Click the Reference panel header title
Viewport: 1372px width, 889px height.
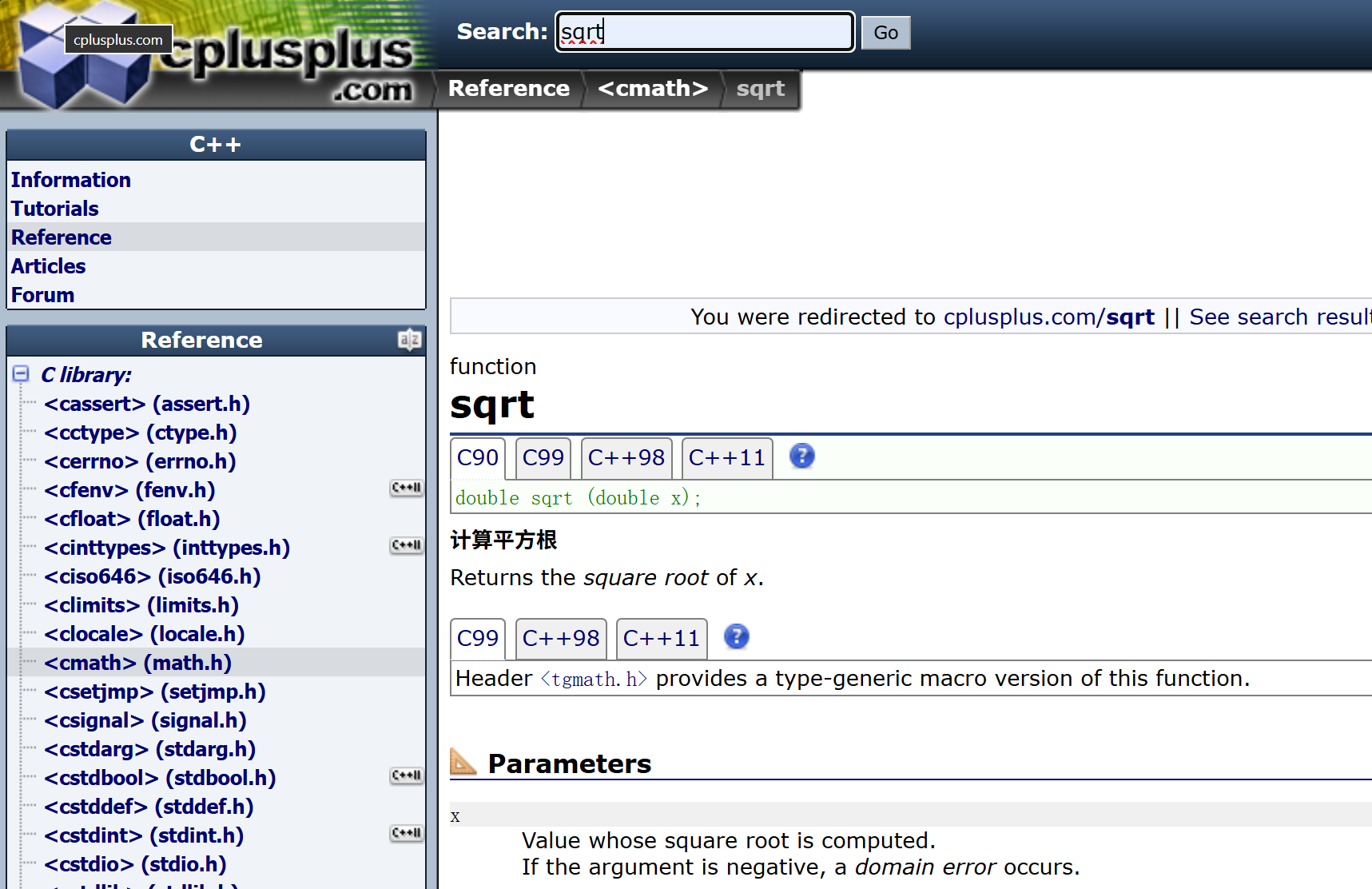201,340
